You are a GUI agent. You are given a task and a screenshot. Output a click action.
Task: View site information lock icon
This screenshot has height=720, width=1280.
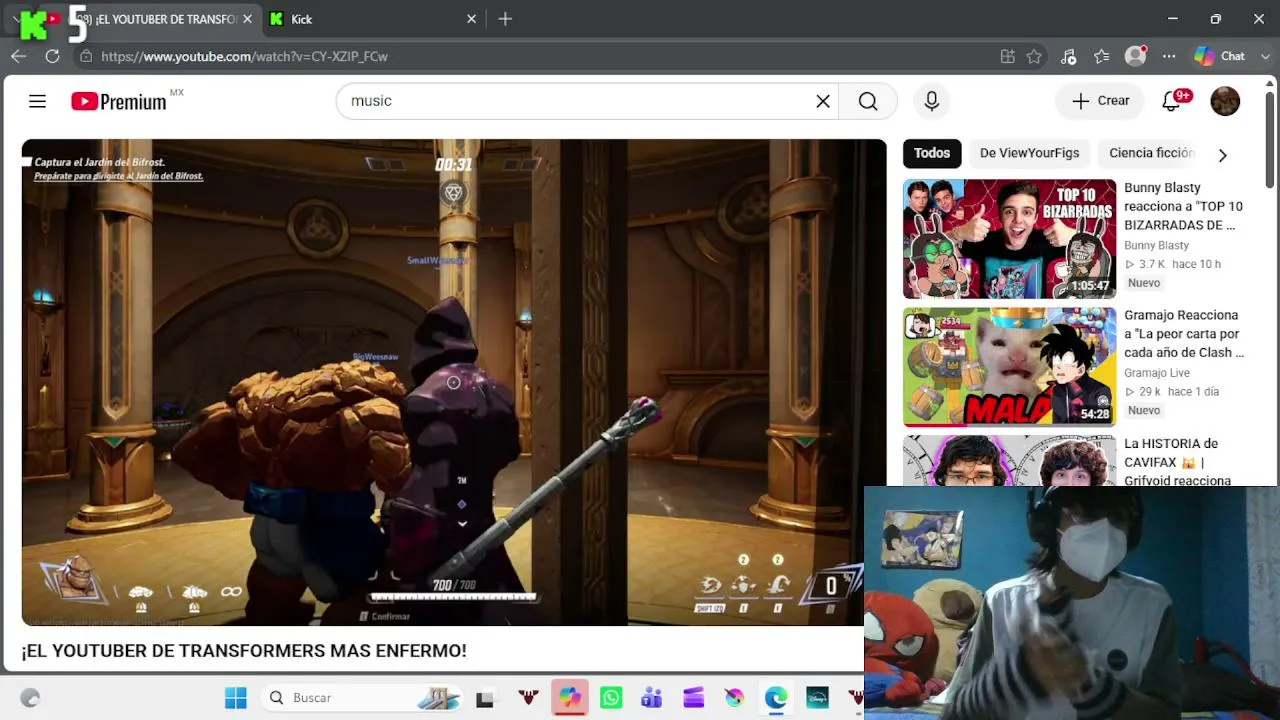(86, 56)
